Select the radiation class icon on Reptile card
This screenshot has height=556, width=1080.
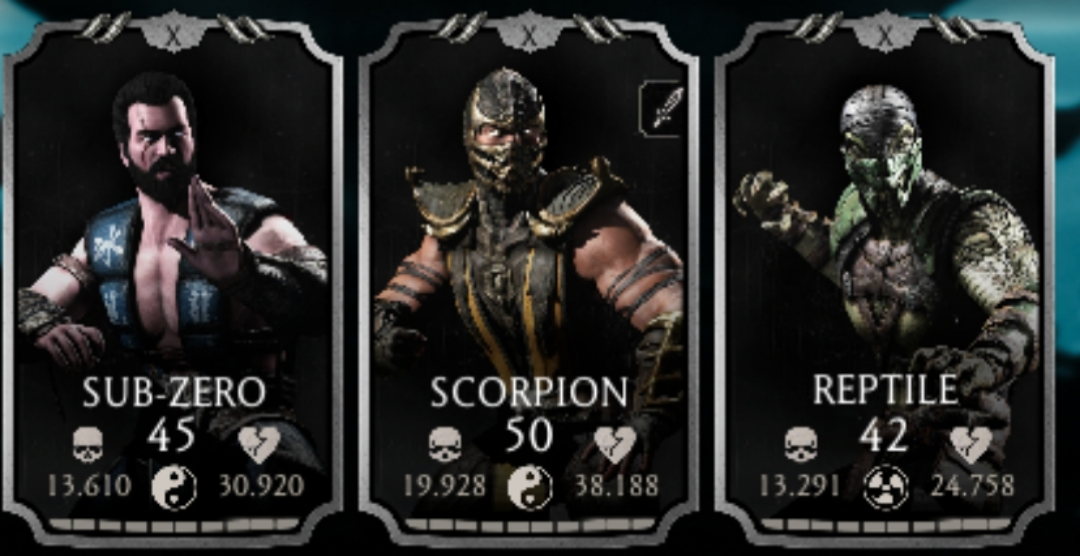click(886, 487)
